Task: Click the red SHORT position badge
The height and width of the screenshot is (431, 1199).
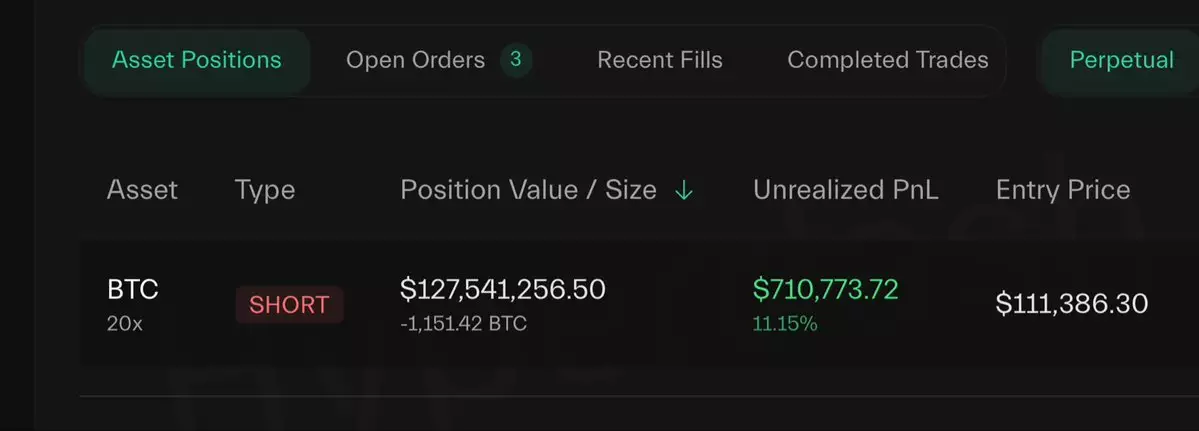Action: tap(289, 305)
